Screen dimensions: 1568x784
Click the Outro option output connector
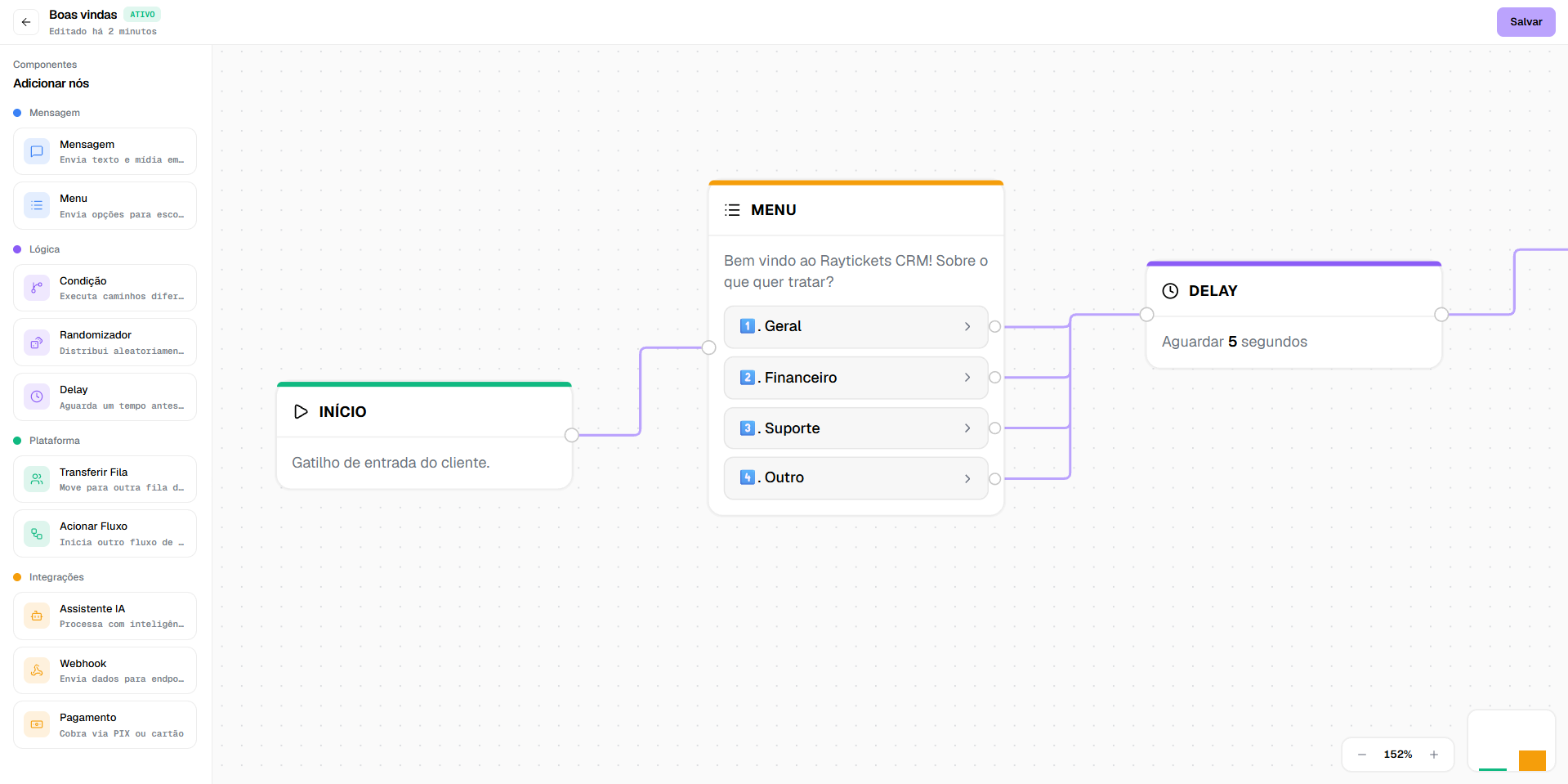pyautogui.click(x=994, y=479)
